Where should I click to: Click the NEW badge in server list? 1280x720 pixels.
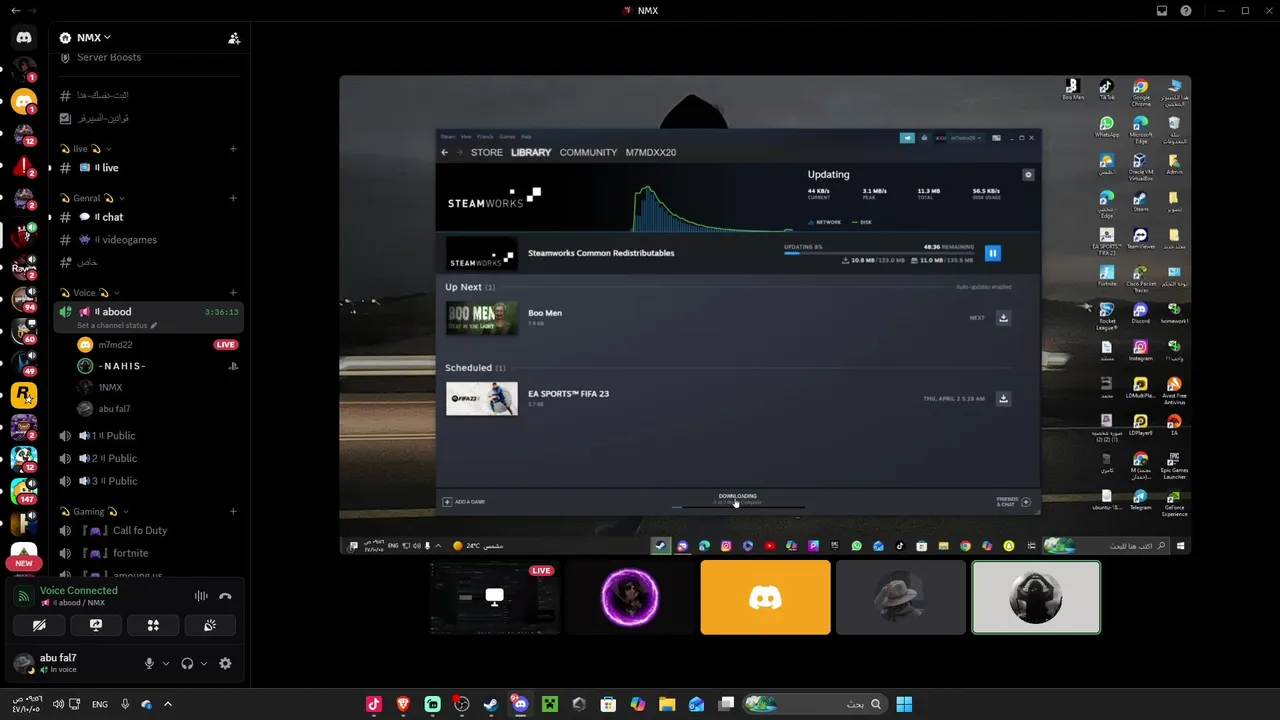point(24,563)
